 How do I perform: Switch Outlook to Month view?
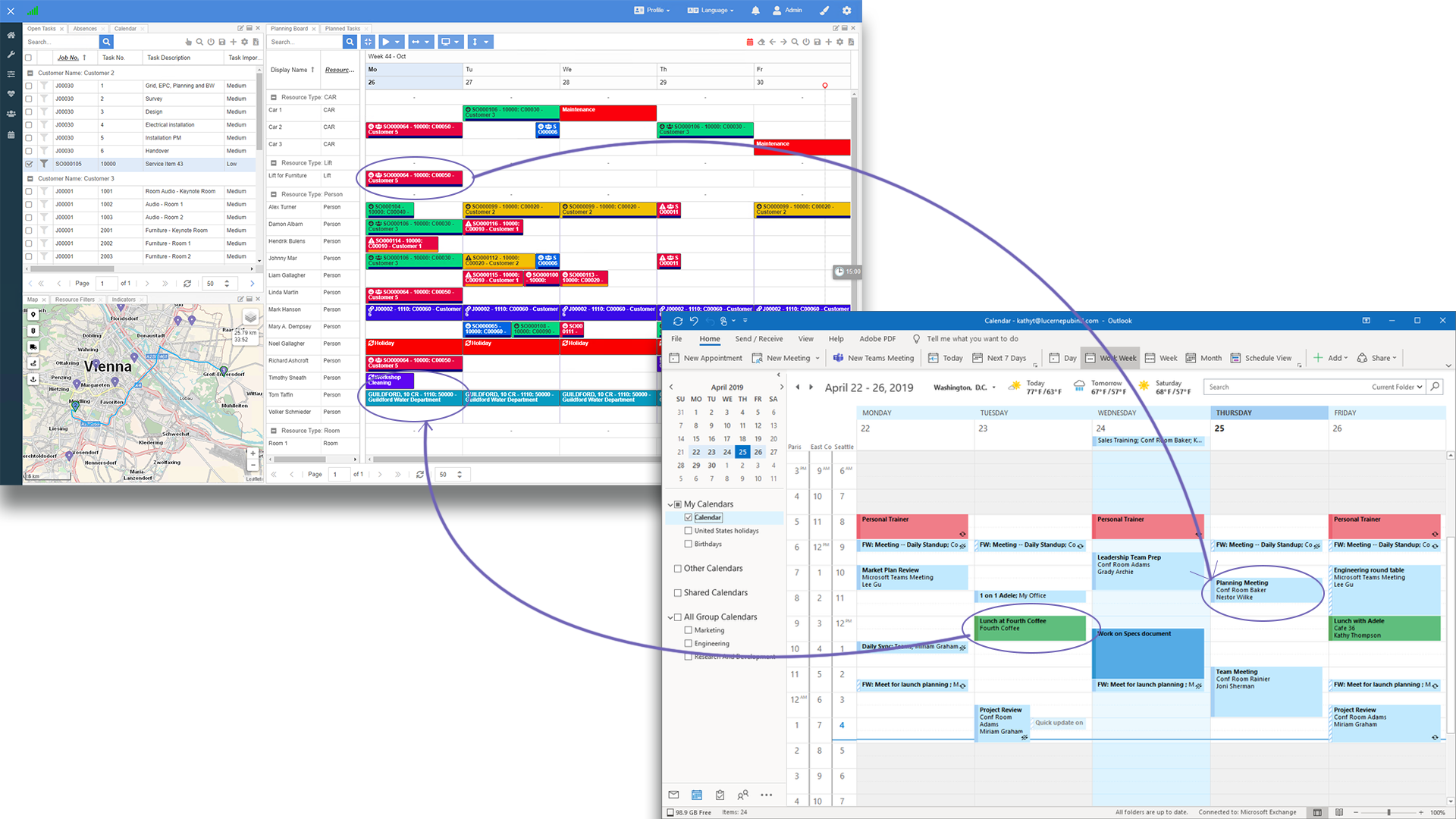(1203, 358)
